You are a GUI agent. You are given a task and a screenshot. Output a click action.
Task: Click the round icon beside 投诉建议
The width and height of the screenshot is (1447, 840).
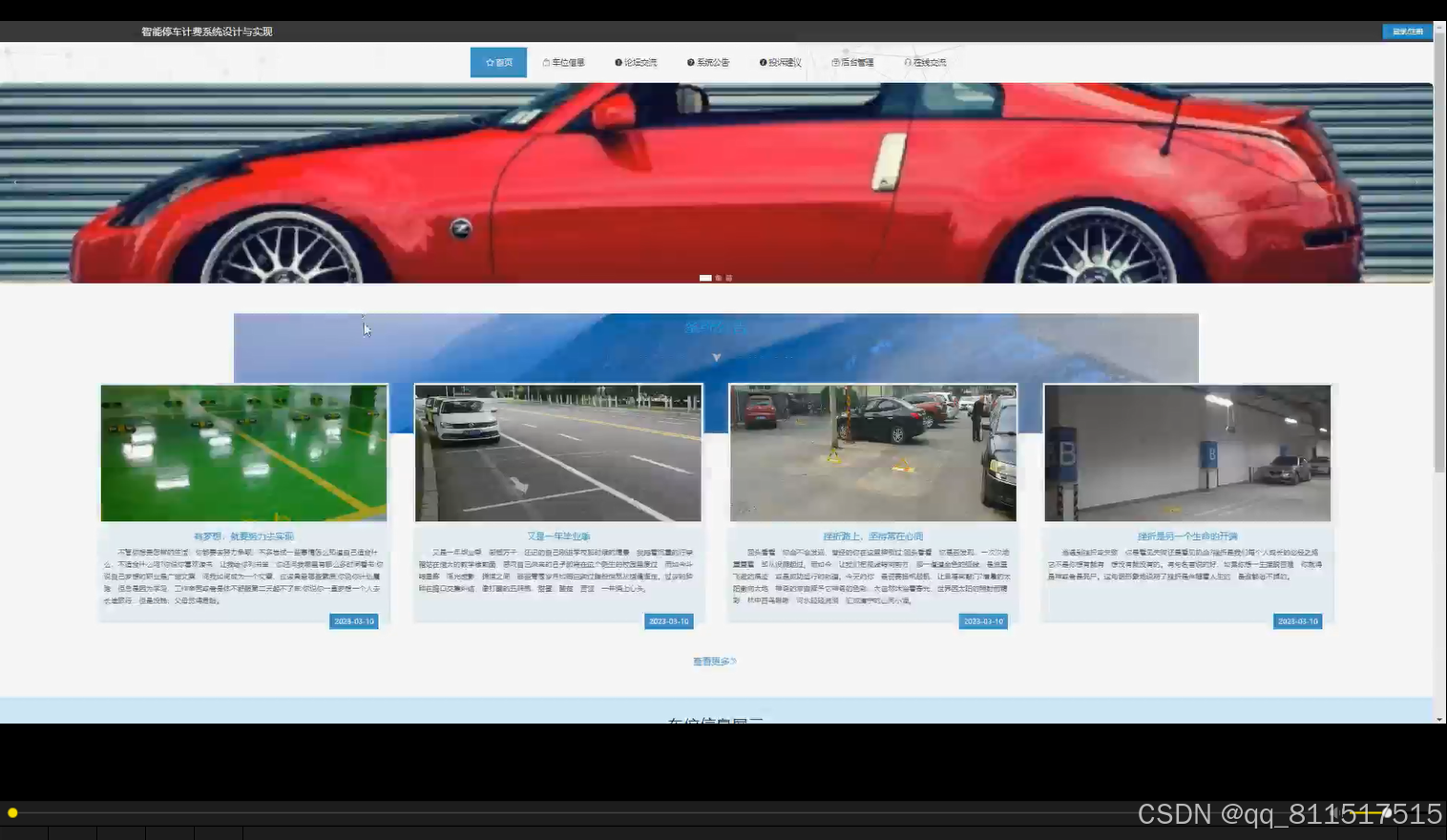click(764, 62)
